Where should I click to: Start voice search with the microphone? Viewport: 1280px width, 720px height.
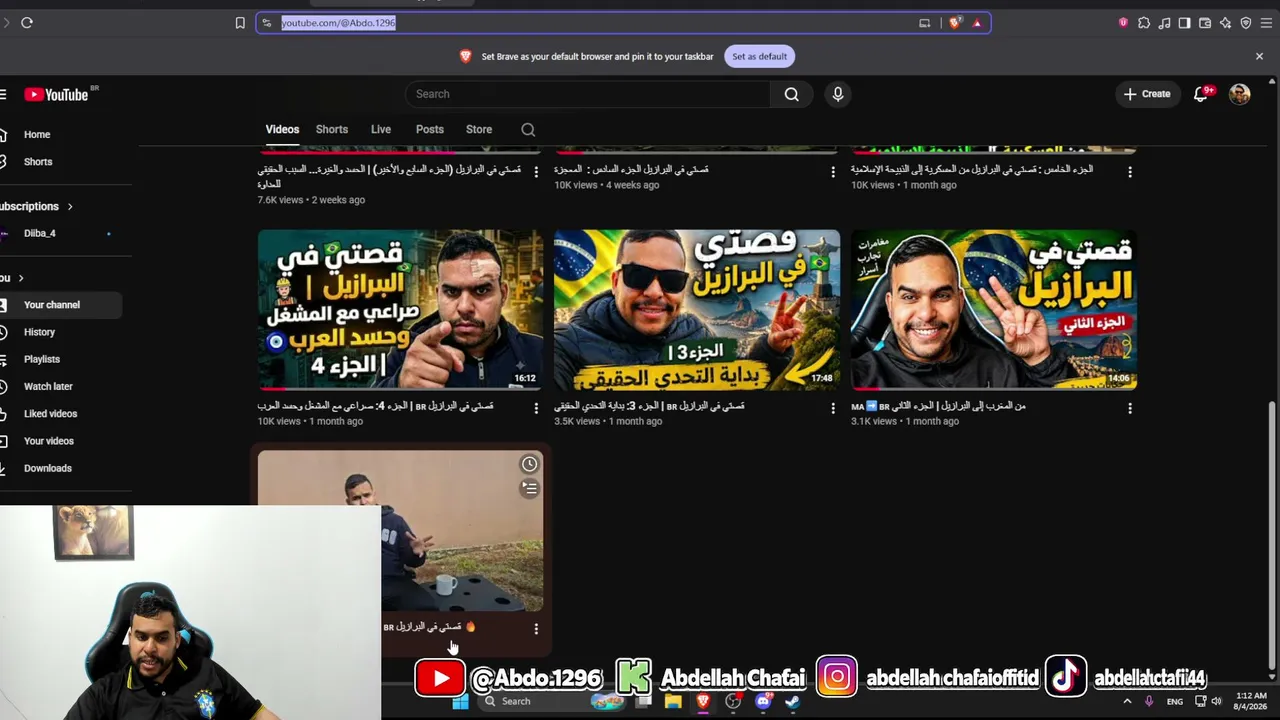[x=838, y=94]
